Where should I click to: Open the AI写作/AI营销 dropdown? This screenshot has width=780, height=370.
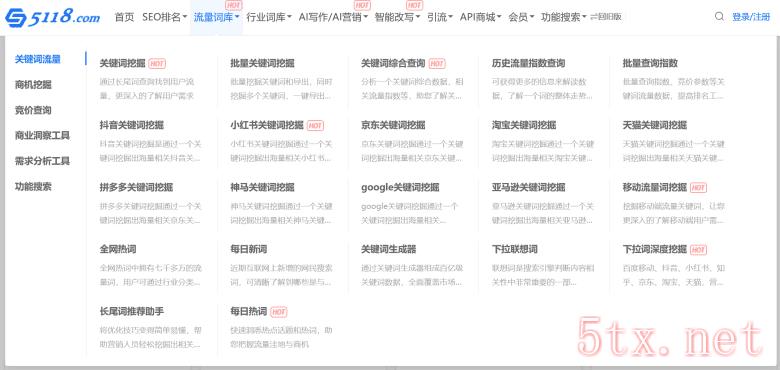pos(333,17)
